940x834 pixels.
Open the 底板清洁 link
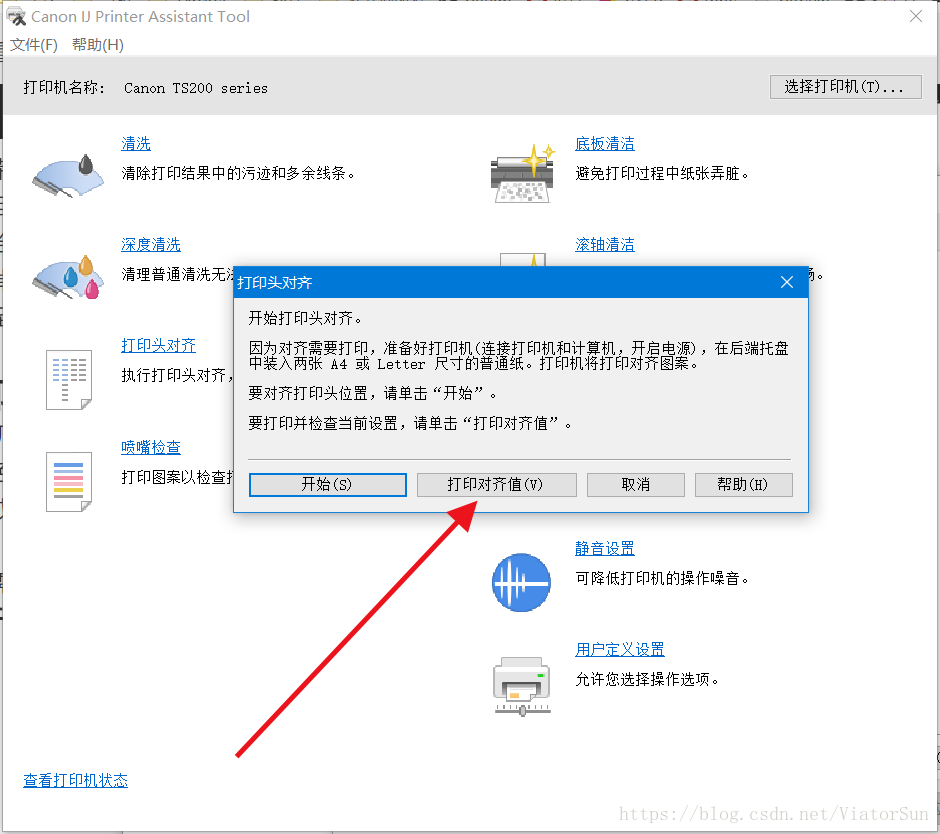(604, 144)
